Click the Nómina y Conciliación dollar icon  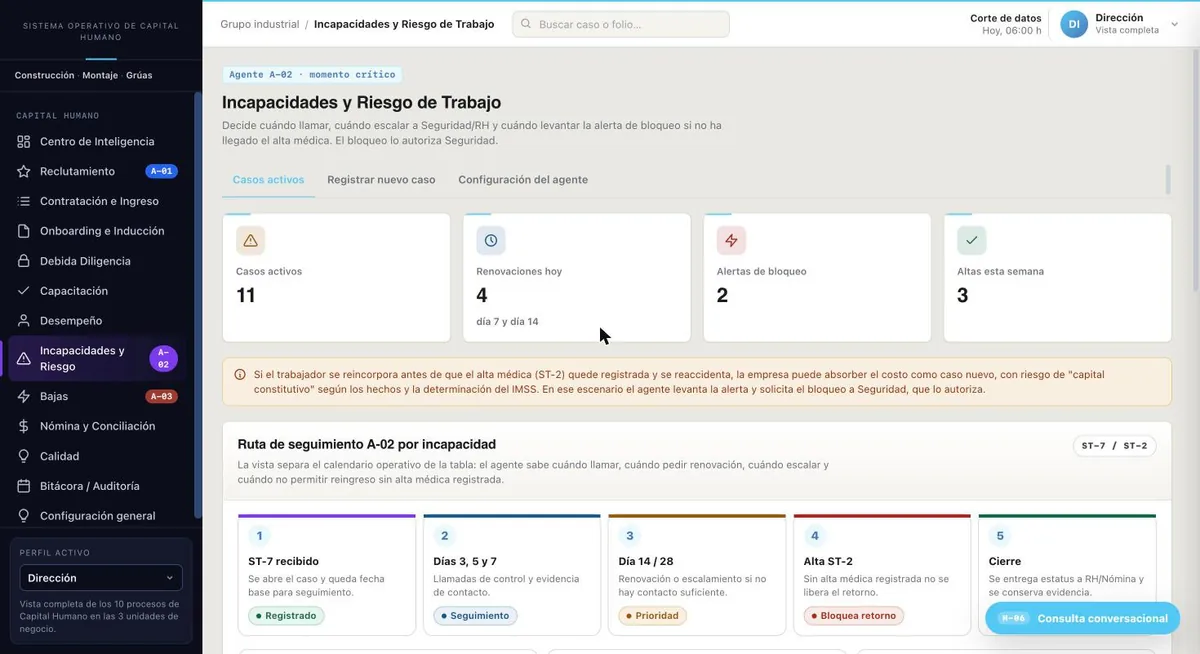coord(24,426)
